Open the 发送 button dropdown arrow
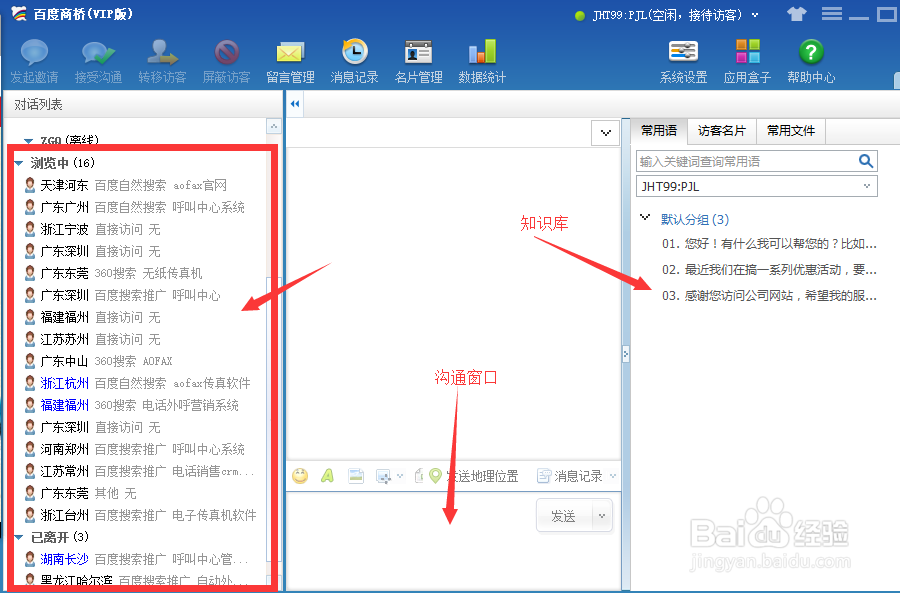 point(602,516)
